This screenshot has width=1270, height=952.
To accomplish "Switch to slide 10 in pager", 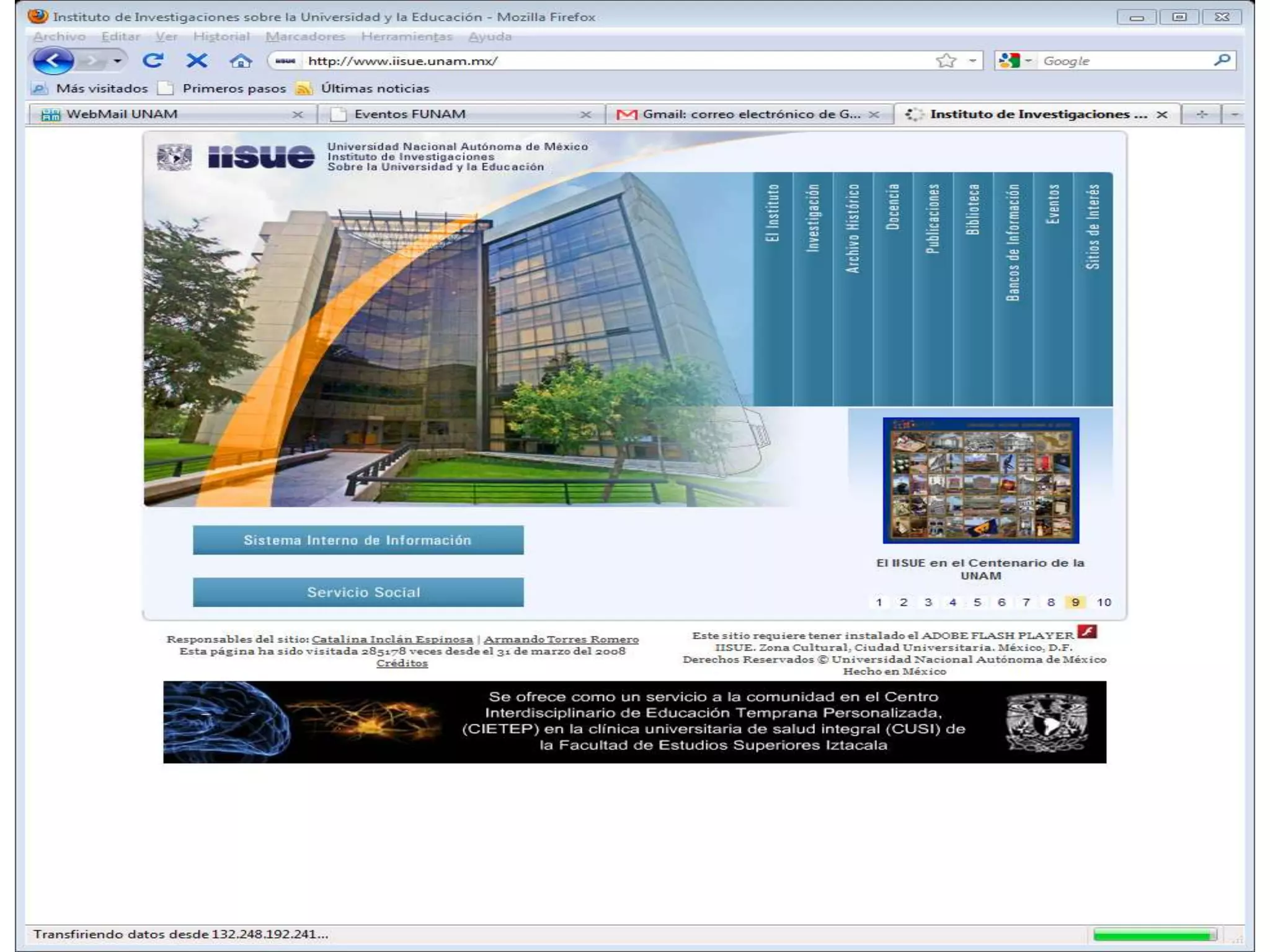I will (1104, 602).
